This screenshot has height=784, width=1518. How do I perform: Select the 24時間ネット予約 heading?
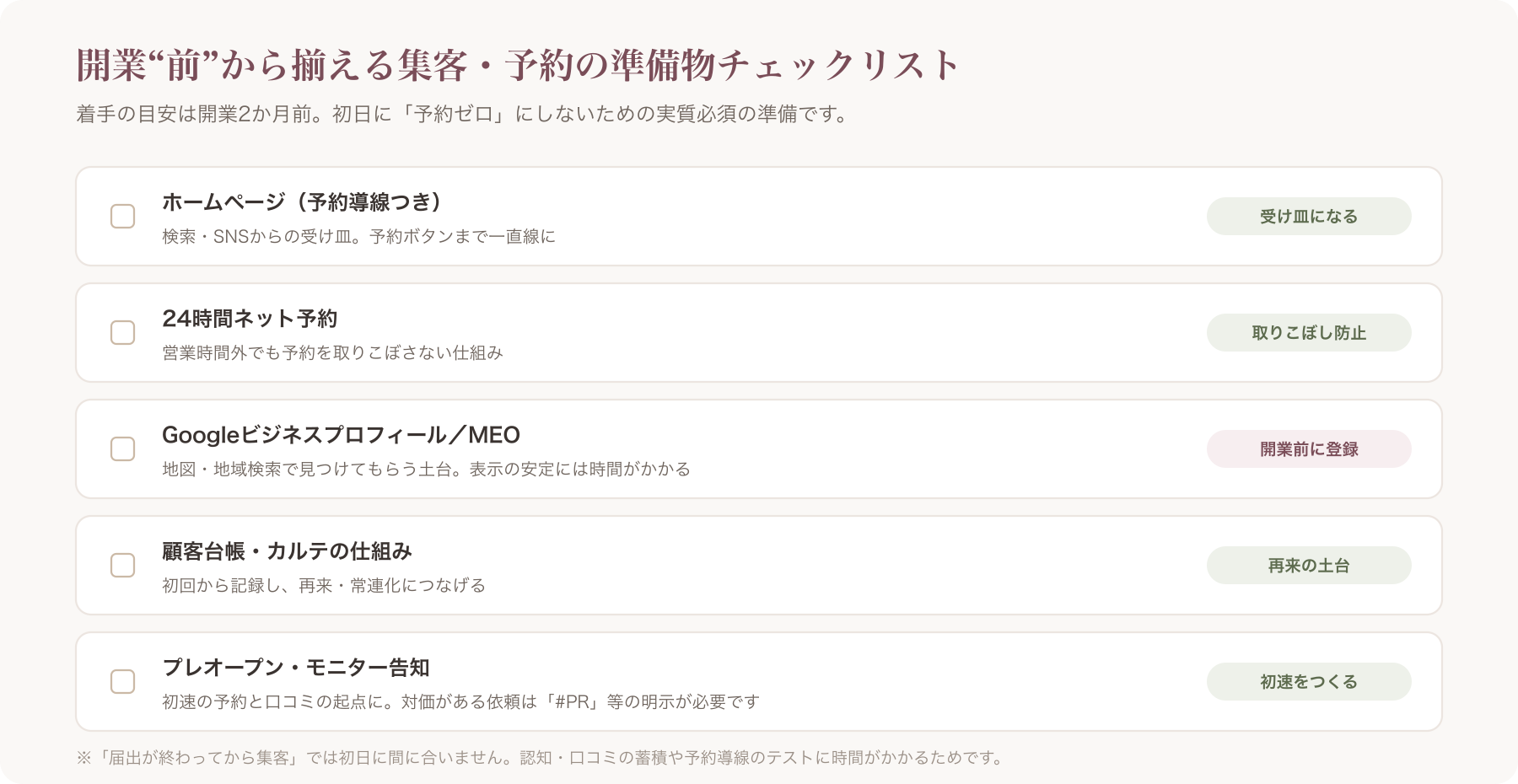point(250,319)
